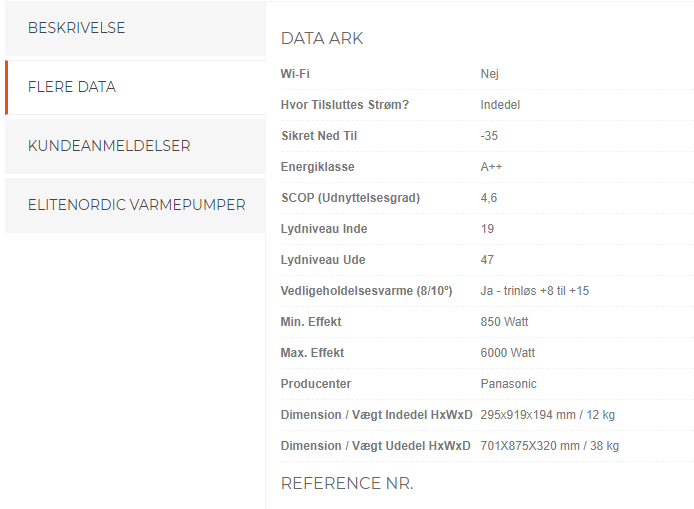
Task: Click the Sikret Ned Til label
Action: point(319,136)
